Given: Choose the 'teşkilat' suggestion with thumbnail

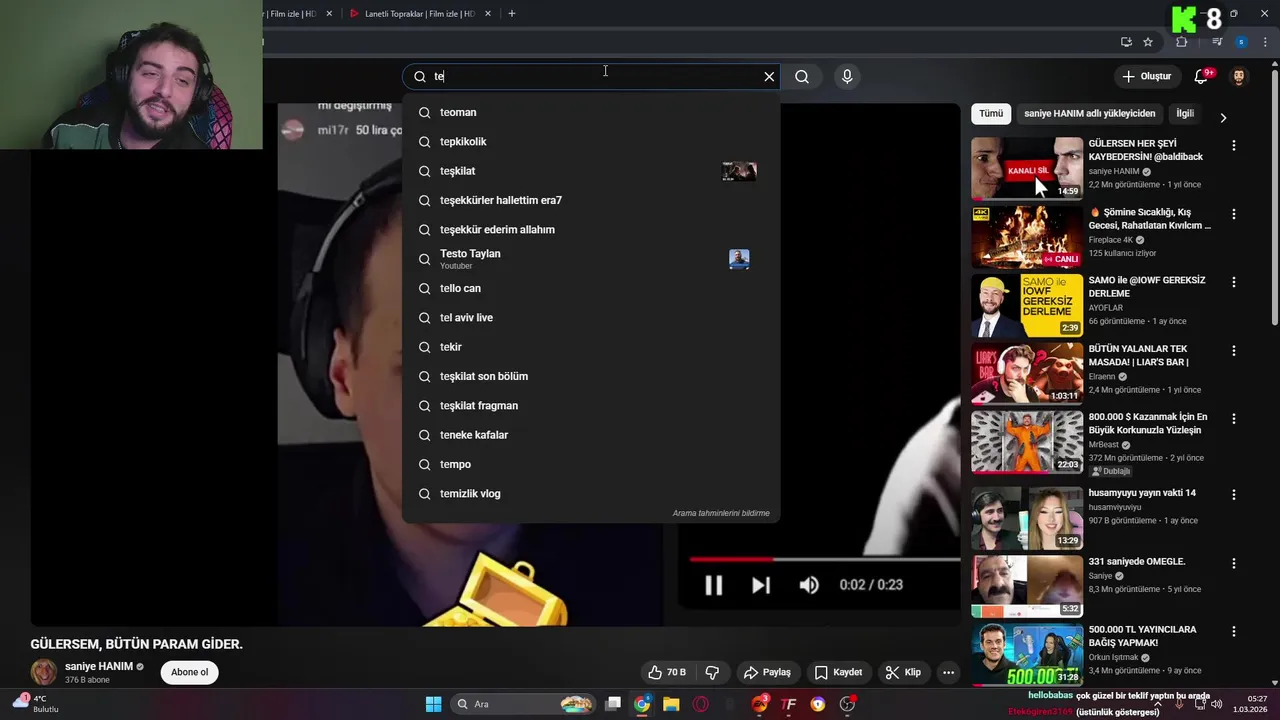Looking at the screenshot, I should click(590, 171).
